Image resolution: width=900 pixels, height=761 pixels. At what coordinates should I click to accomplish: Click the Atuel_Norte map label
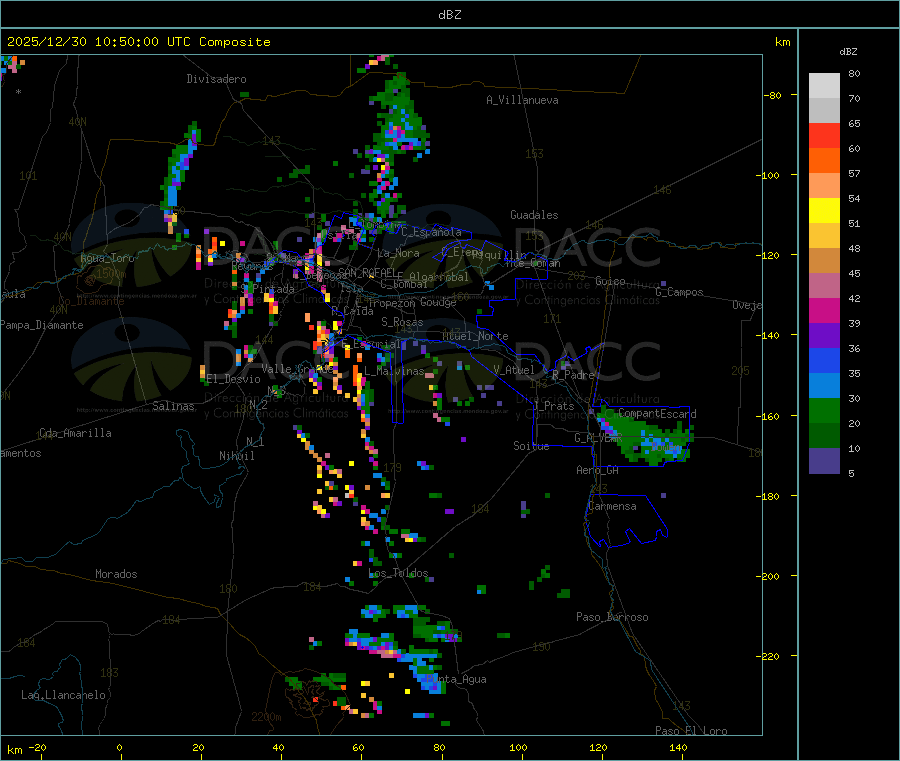[x=475, y=336]
